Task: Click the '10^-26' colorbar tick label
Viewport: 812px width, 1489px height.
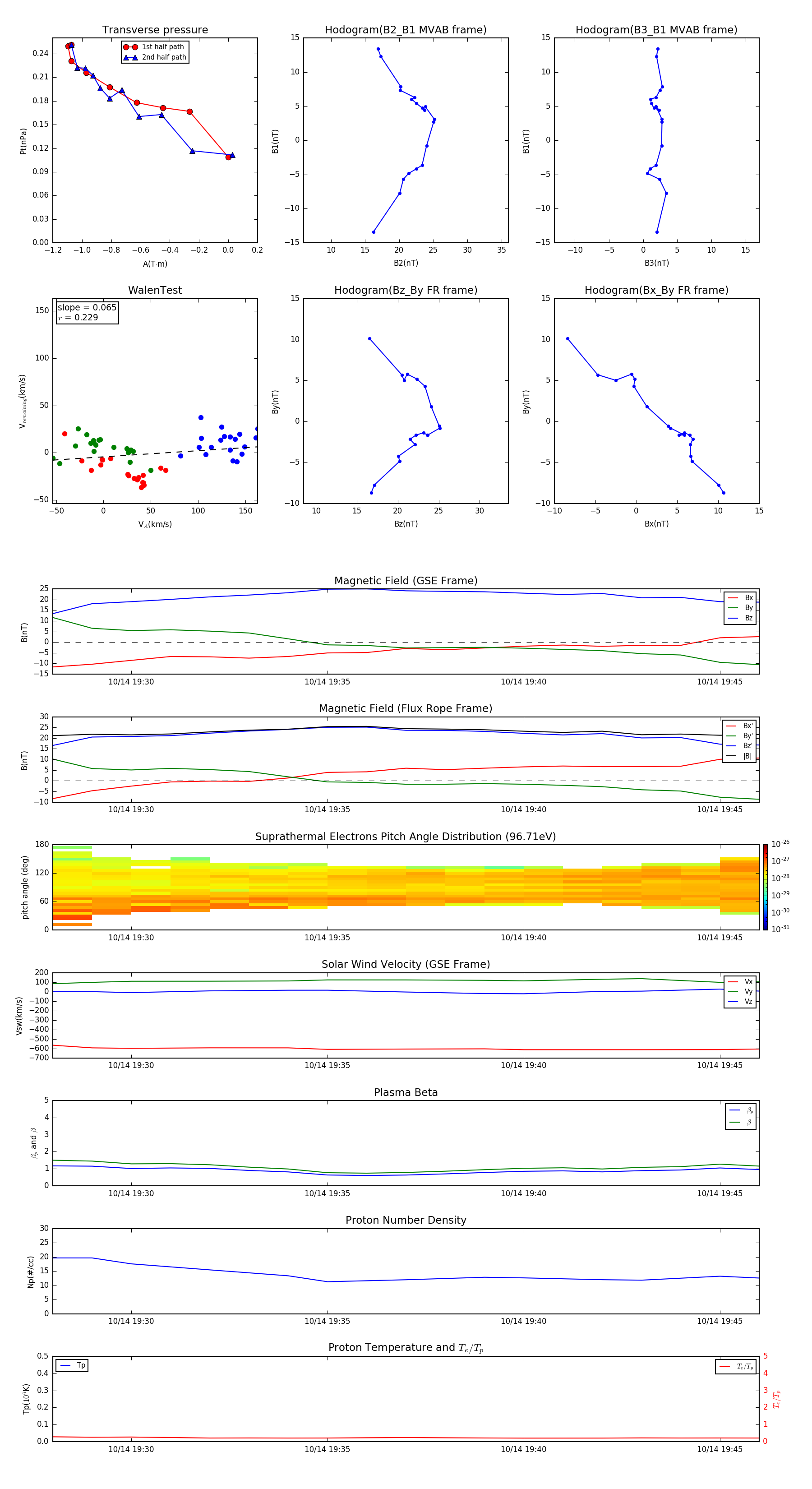Action: [780, 844]
